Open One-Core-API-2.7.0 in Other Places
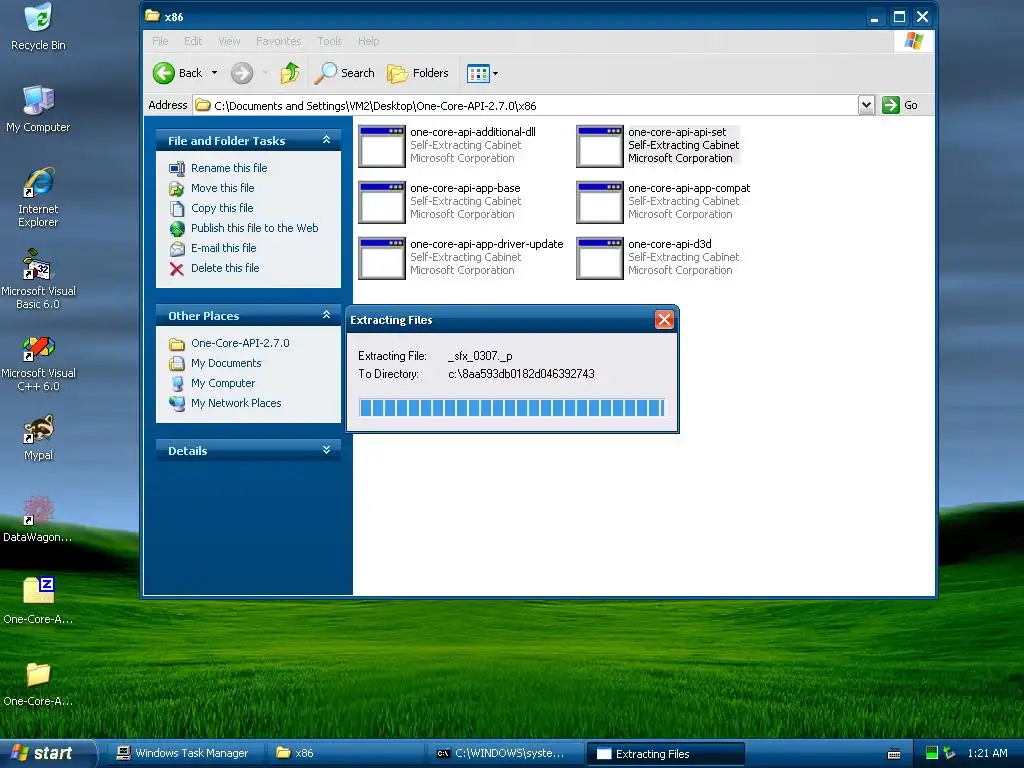The height and width of the screenshot is (768, 1024). click(240, 343)
